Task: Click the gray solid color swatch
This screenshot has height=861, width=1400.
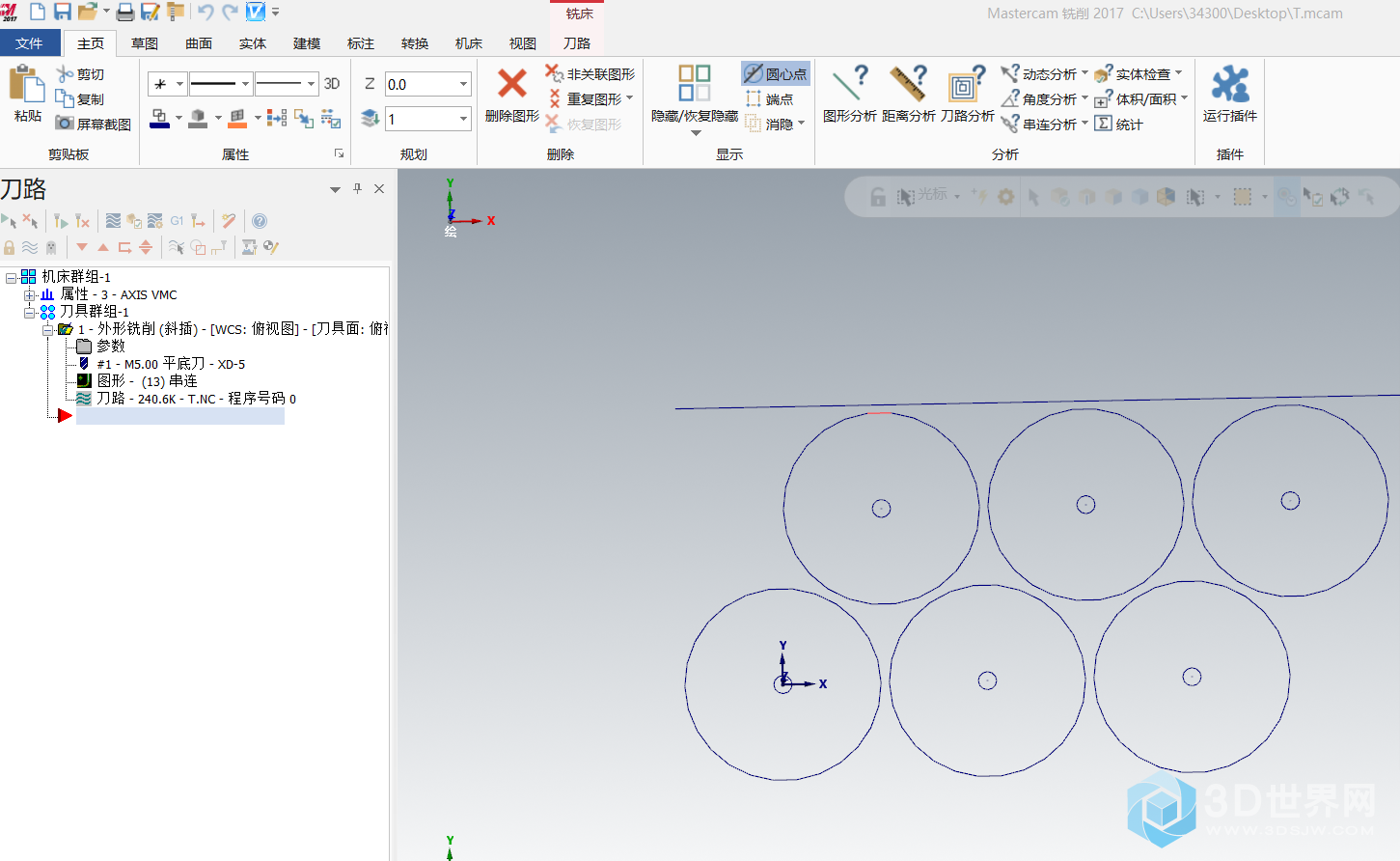Action: 199,119
